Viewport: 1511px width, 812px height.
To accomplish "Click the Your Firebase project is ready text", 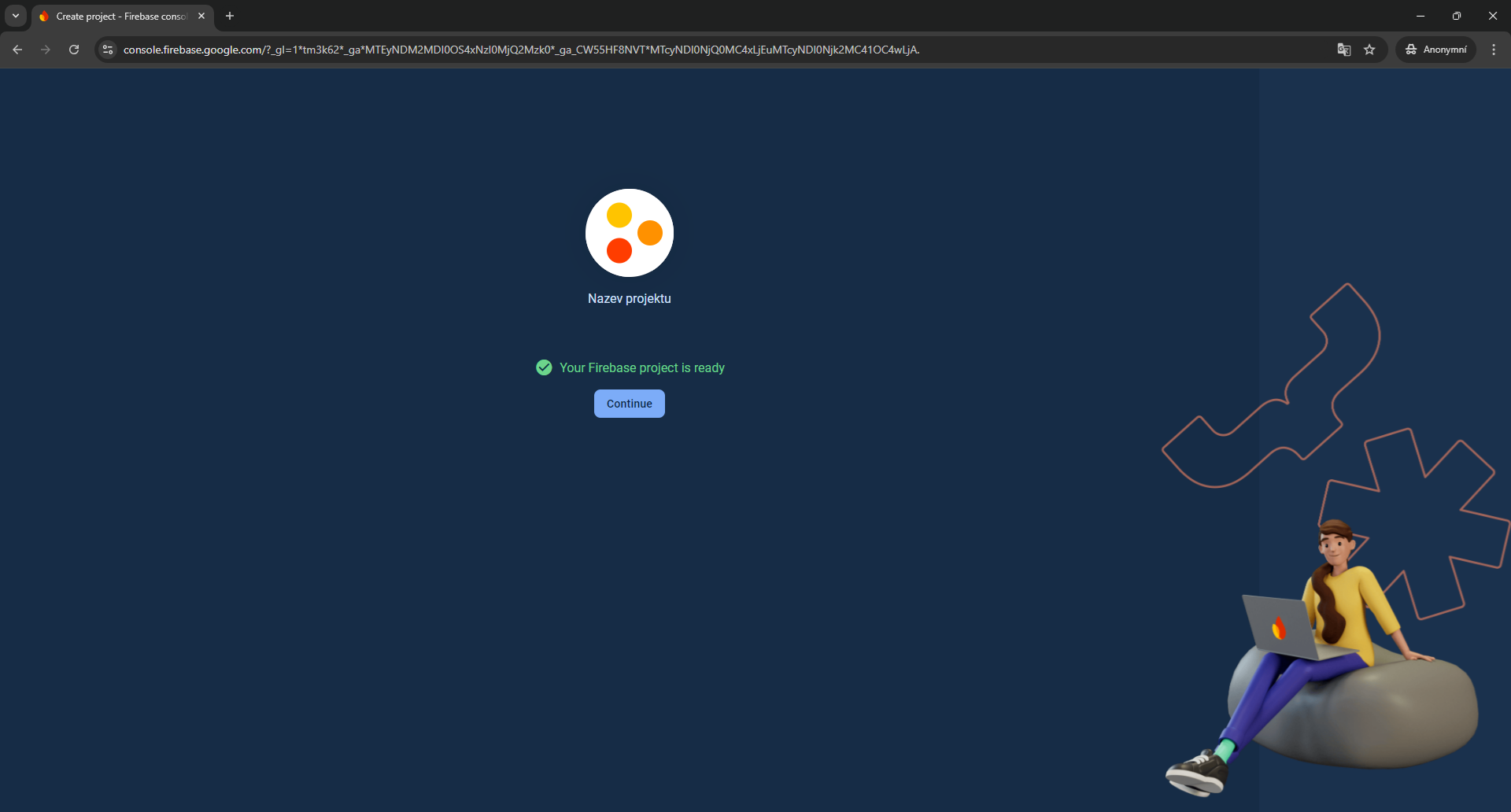I will coord(641,367).
